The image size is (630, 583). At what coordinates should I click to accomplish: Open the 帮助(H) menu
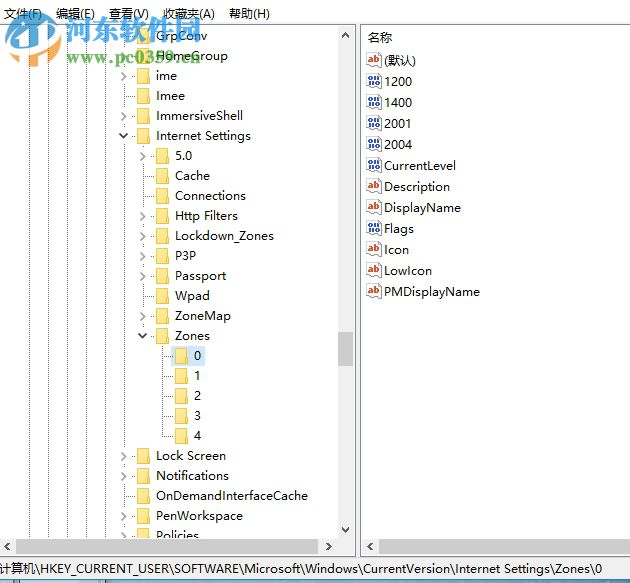(249, 14)
